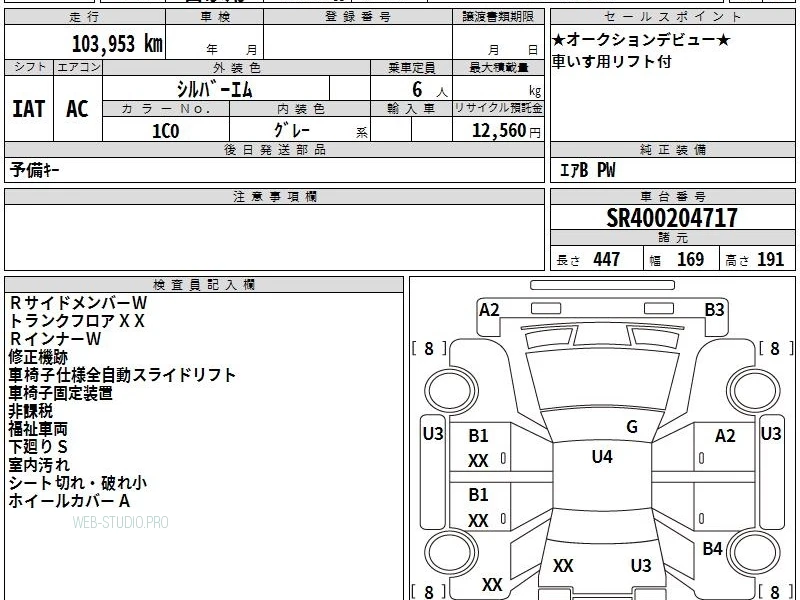Click the シフト header cell
Image resolution: width=800 pixels, height=600 pixels.
(x=30, y=67)
